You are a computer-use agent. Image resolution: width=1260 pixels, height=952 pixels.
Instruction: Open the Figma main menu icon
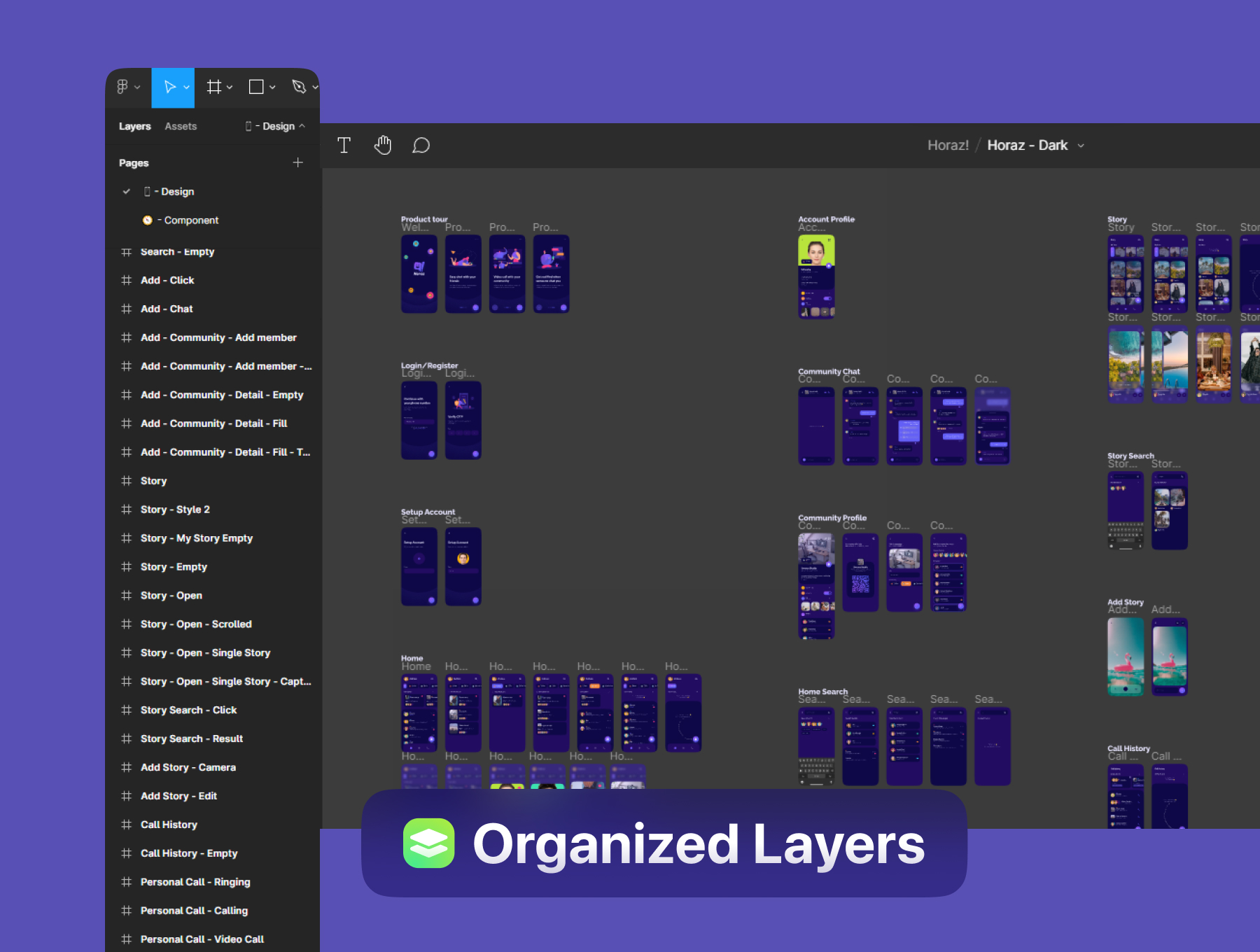click(x=122, y=87)
